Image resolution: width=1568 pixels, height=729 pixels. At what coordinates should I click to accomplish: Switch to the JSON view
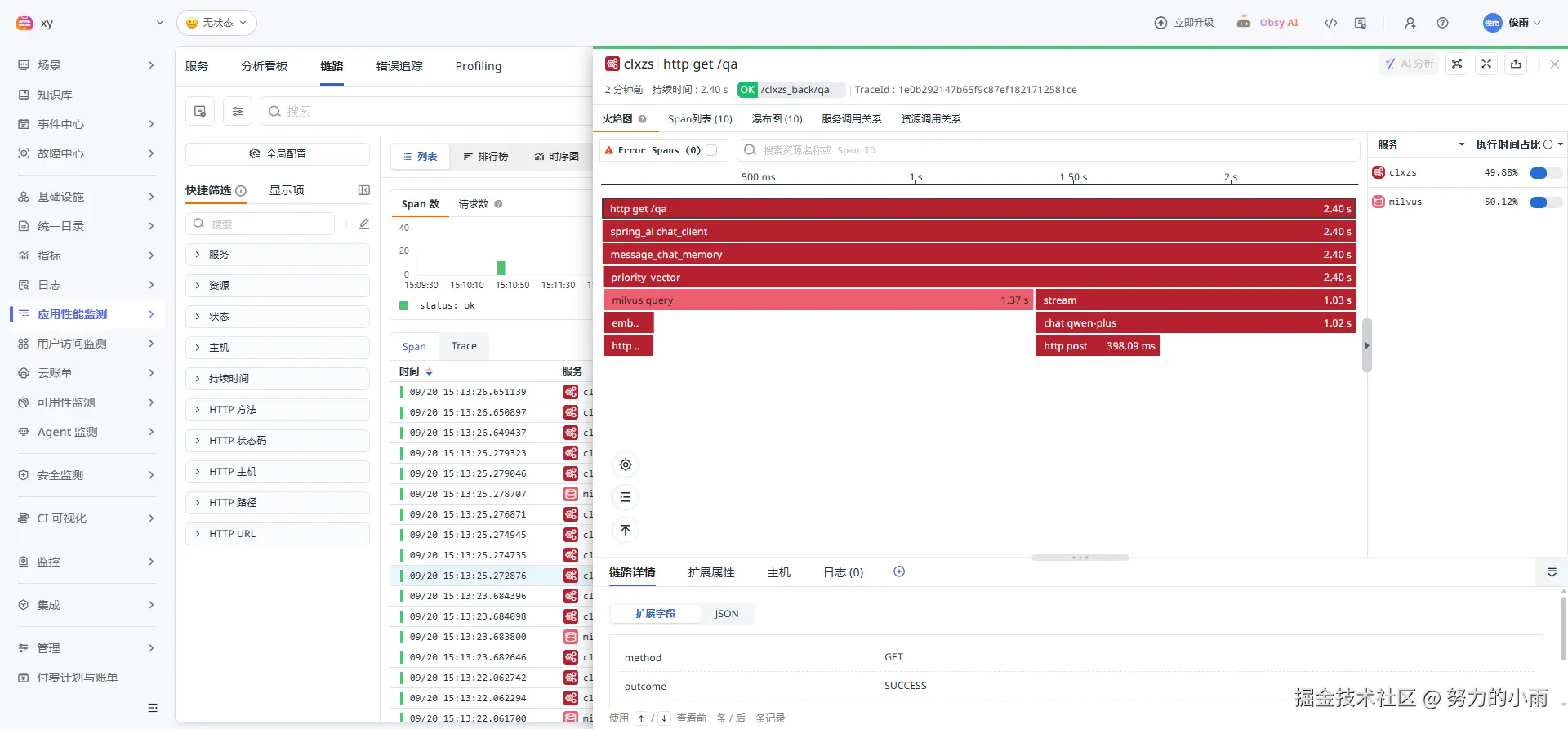(x=726, y=614)
